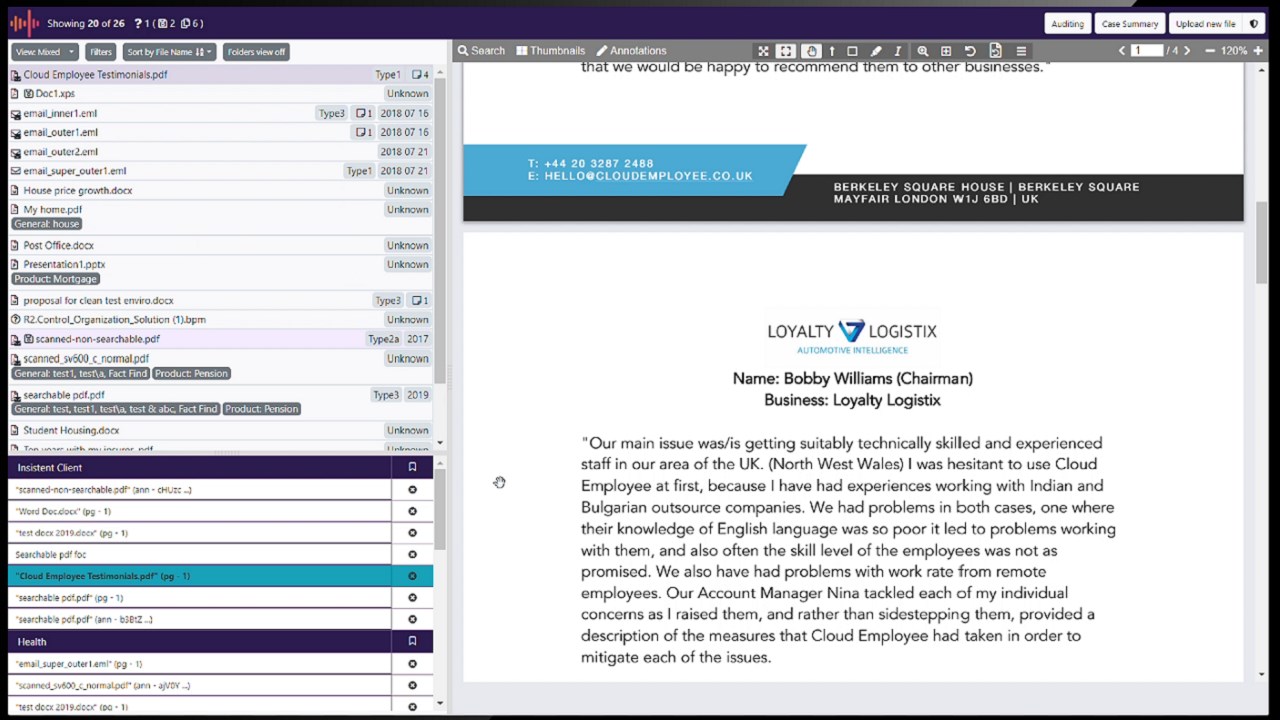The image size is (1280, 720).
Task: Open email_inner1.eml file
Action: click(220, 113)
